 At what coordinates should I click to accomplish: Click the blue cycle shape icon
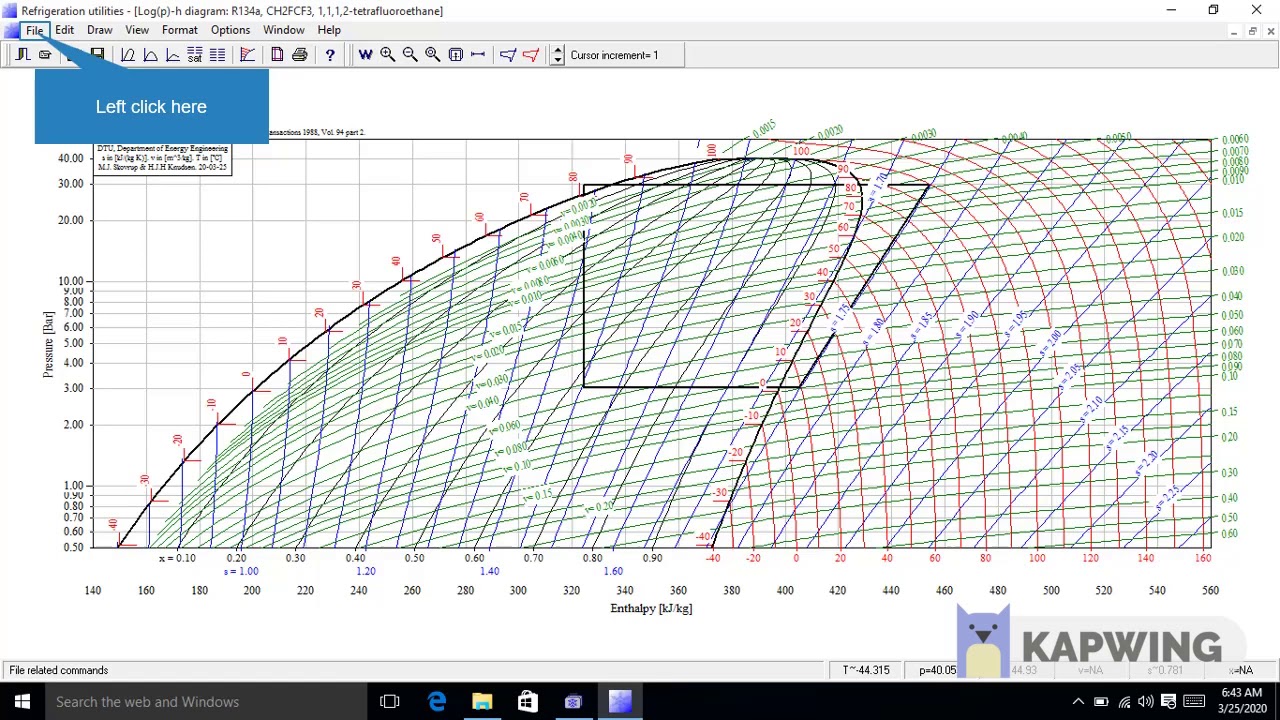click(508, 55)
